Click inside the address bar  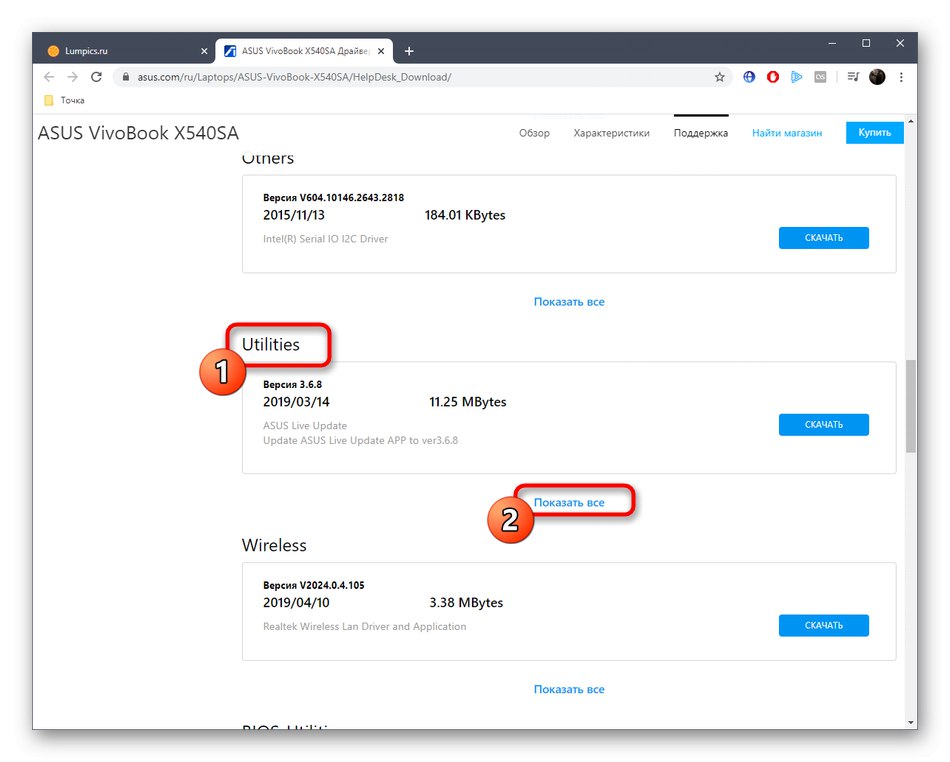pos(400,76)
